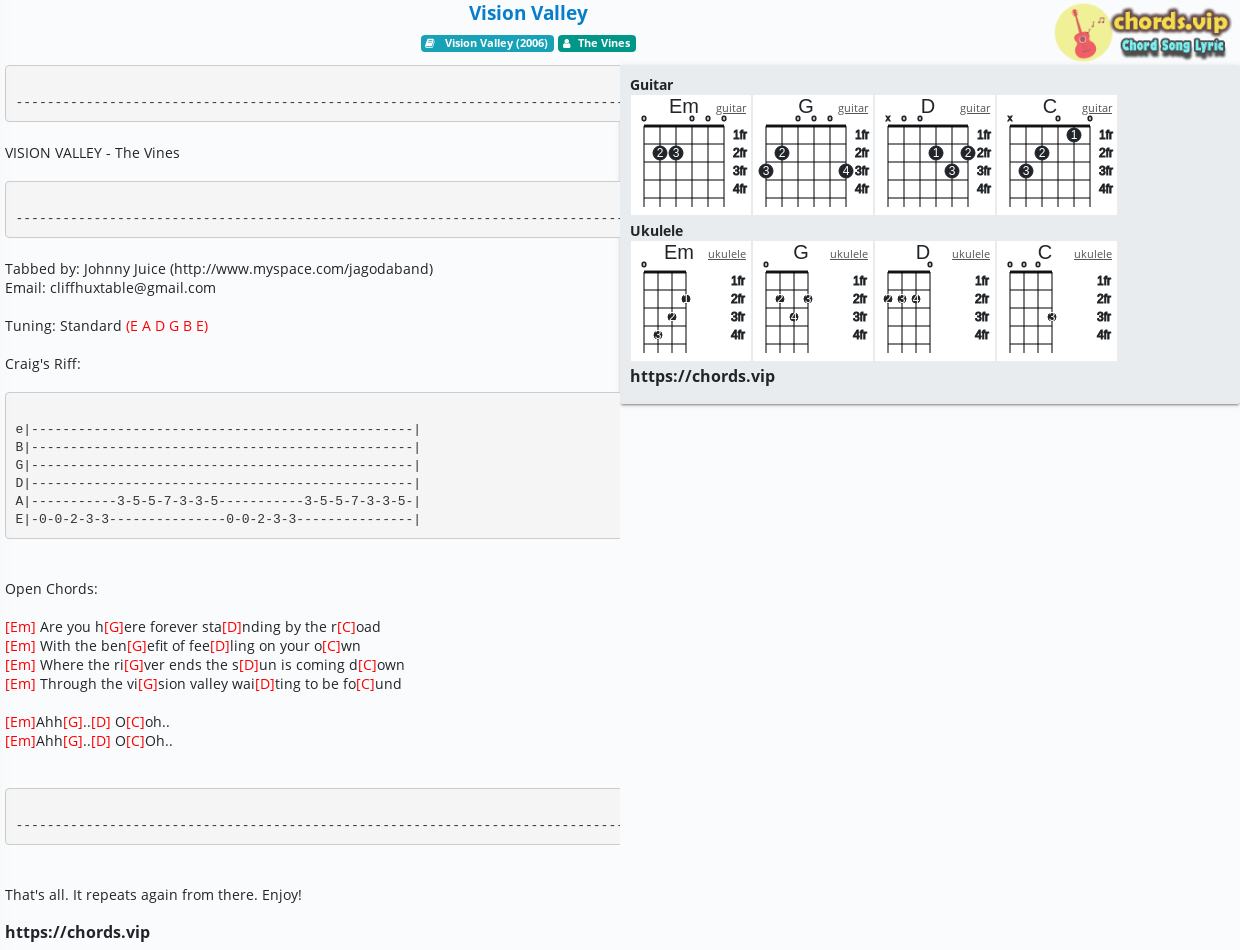Click the low E string tab line of the riff
Viewport: 1240px width, 950px height.
(x=218, y=519)
